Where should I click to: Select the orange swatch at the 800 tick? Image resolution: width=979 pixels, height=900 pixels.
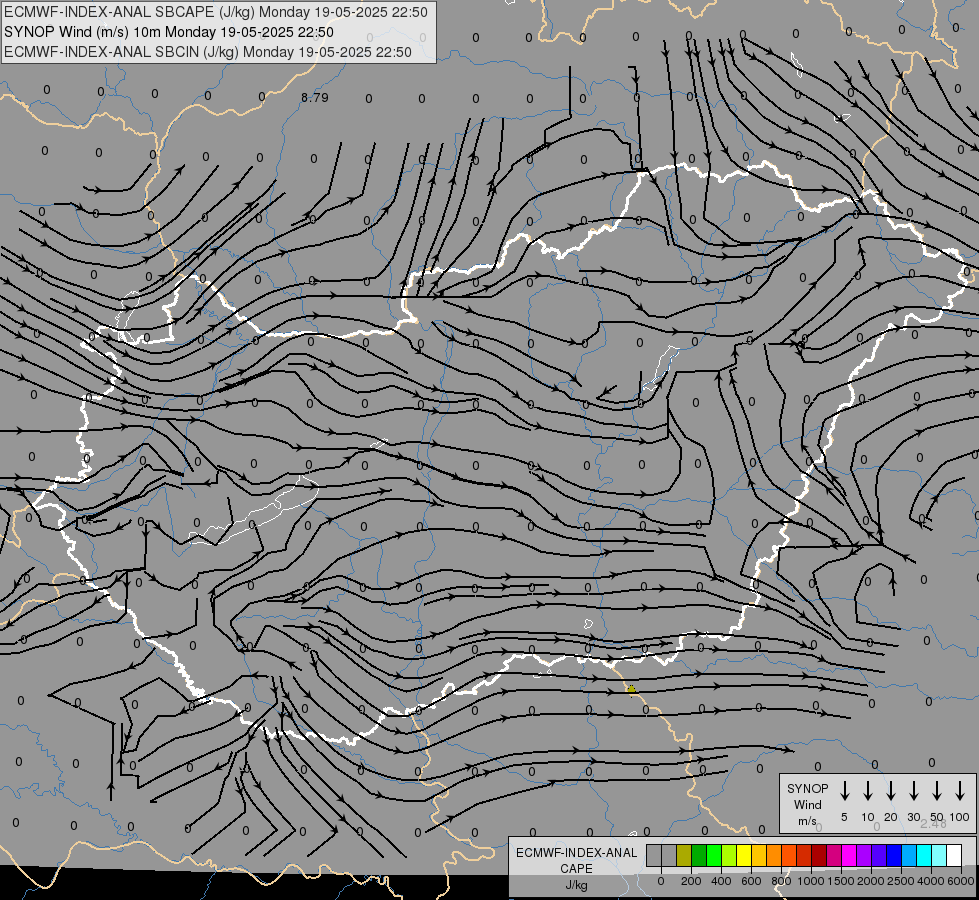coord(774,855)
